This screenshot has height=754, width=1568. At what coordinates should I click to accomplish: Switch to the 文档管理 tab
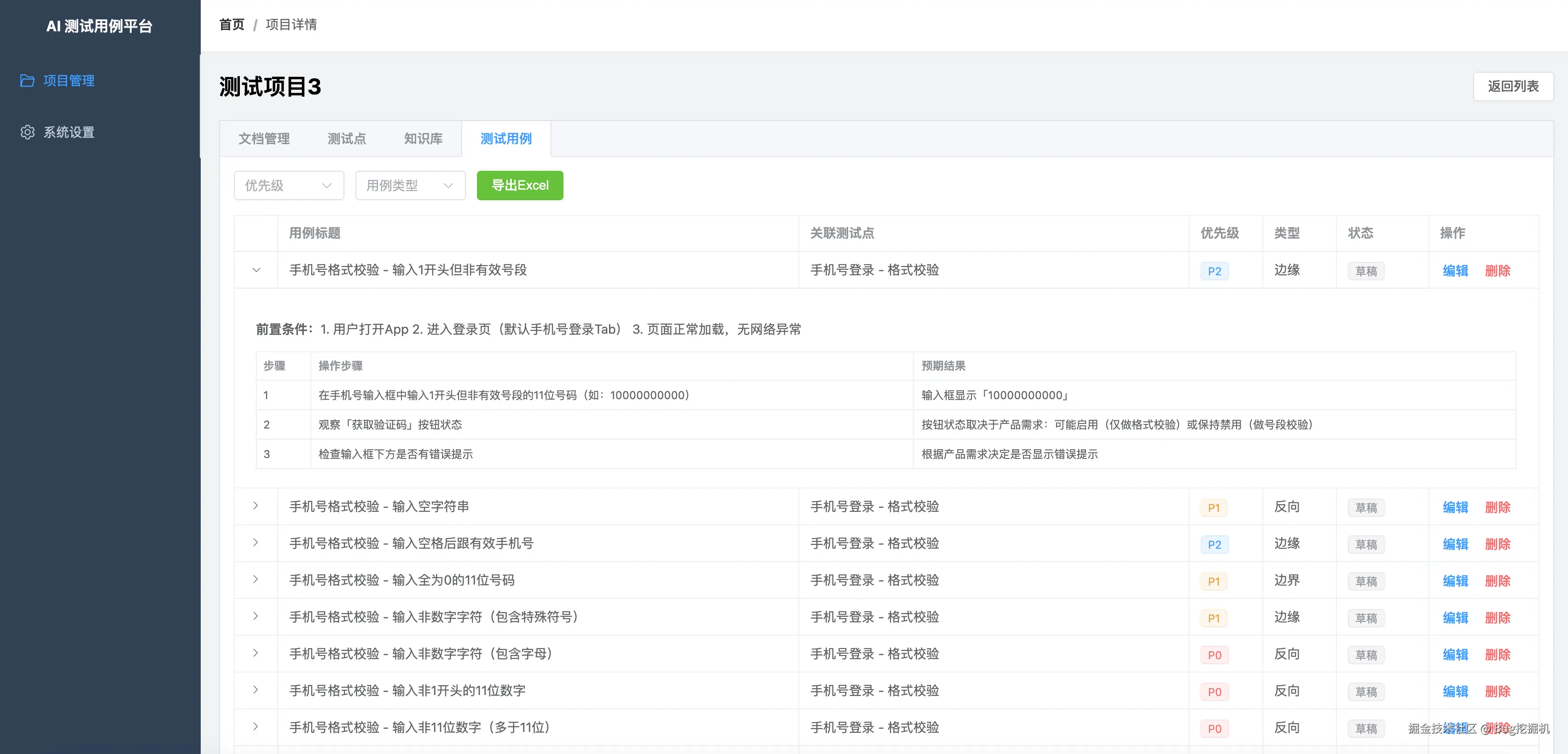[265, 138]
